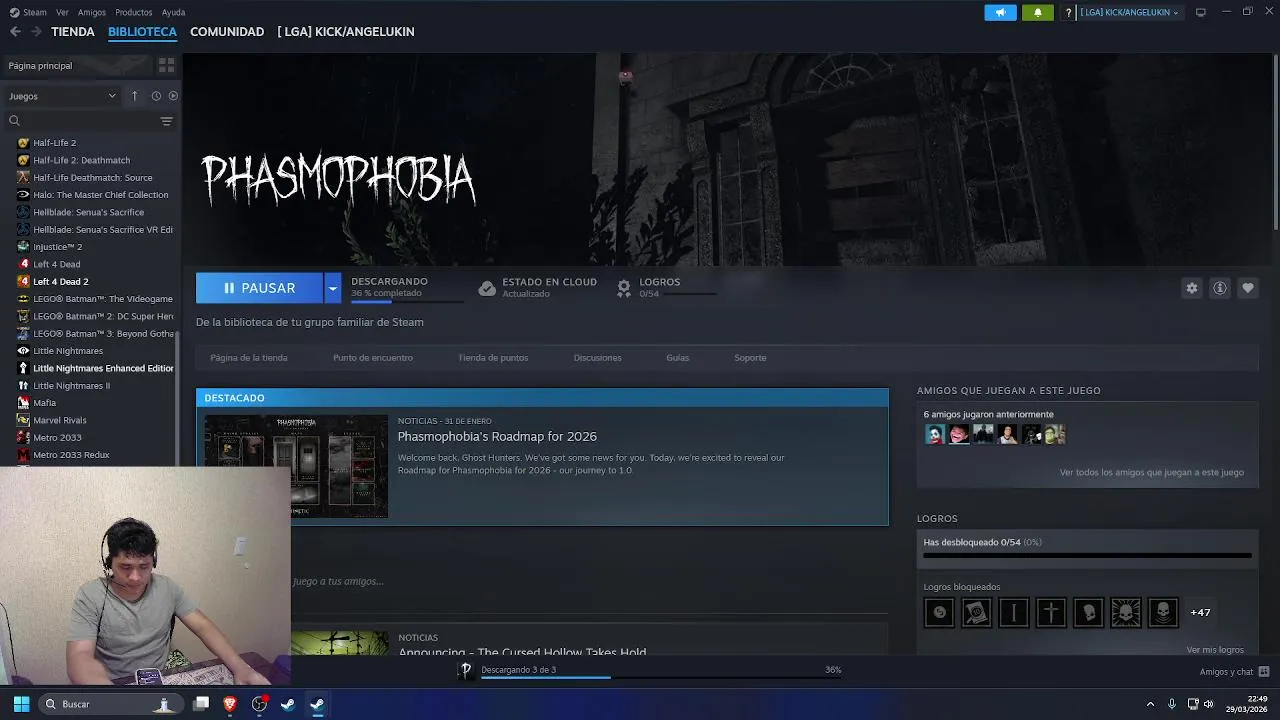Click Ver mis logros link
Screen dimensions: 1280x720
pyautogui.click(x=1215, y=649)
